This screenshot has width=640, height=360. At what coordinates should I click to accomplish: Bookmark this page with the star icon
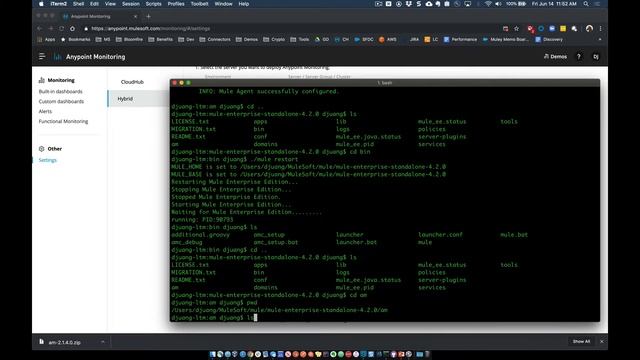pos(516,29)
